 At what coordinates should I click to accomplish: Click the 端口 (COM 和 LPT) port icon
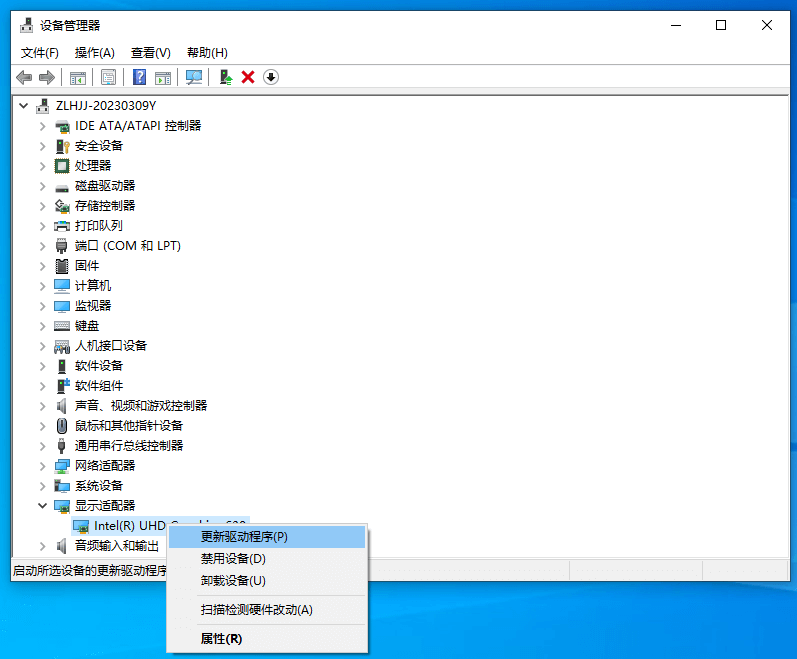click(62, 246)
